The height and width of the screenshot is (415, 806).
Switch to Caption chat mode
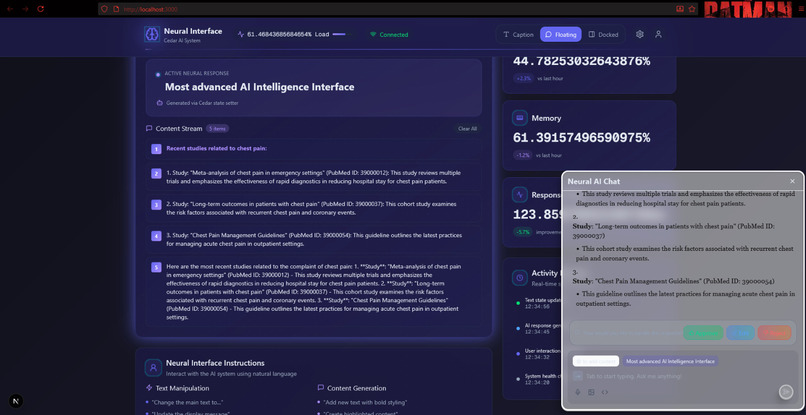point(518,34)
